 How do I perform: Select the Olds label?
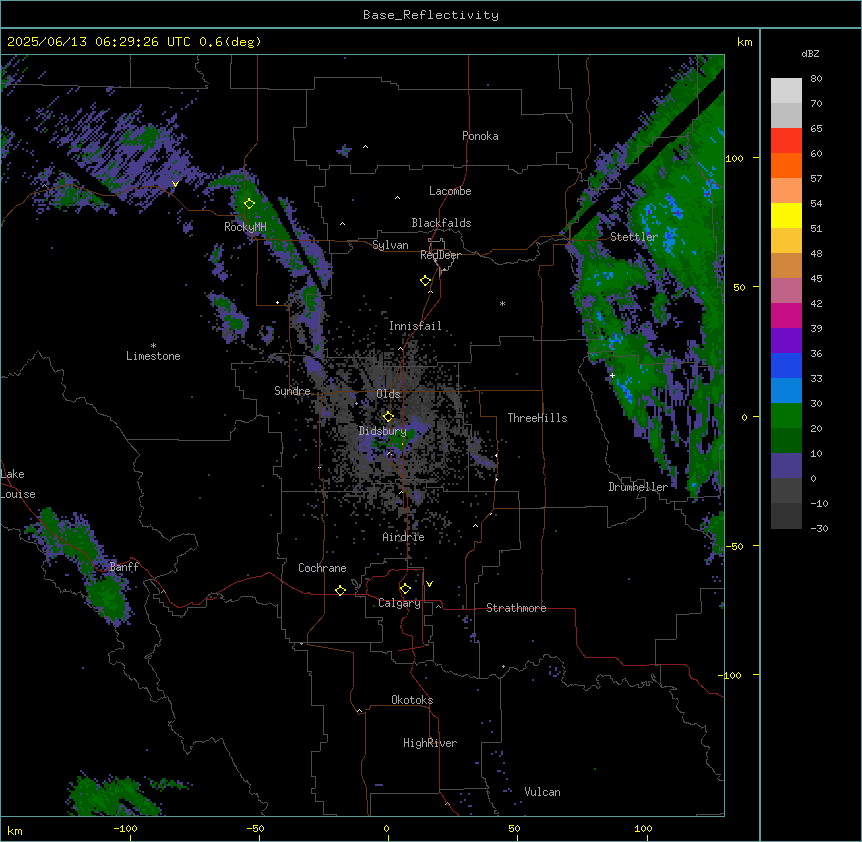click(388, 394)
